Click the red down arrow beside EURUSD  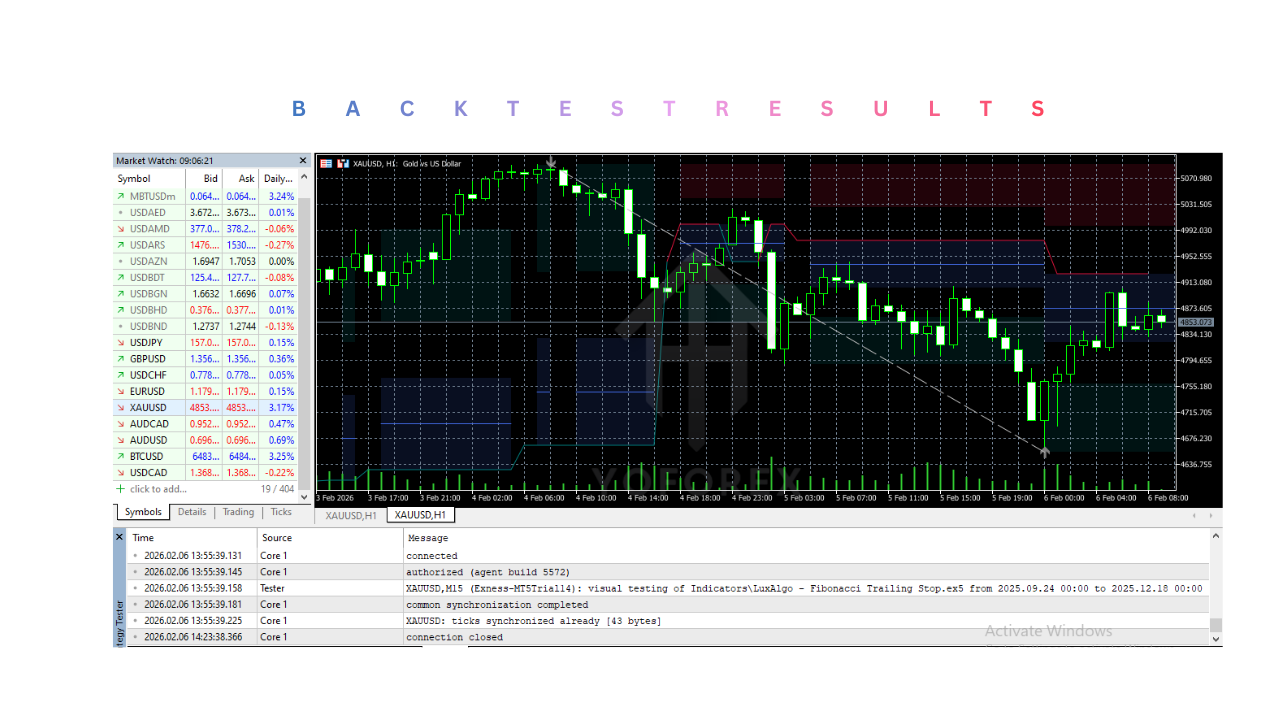120,391
